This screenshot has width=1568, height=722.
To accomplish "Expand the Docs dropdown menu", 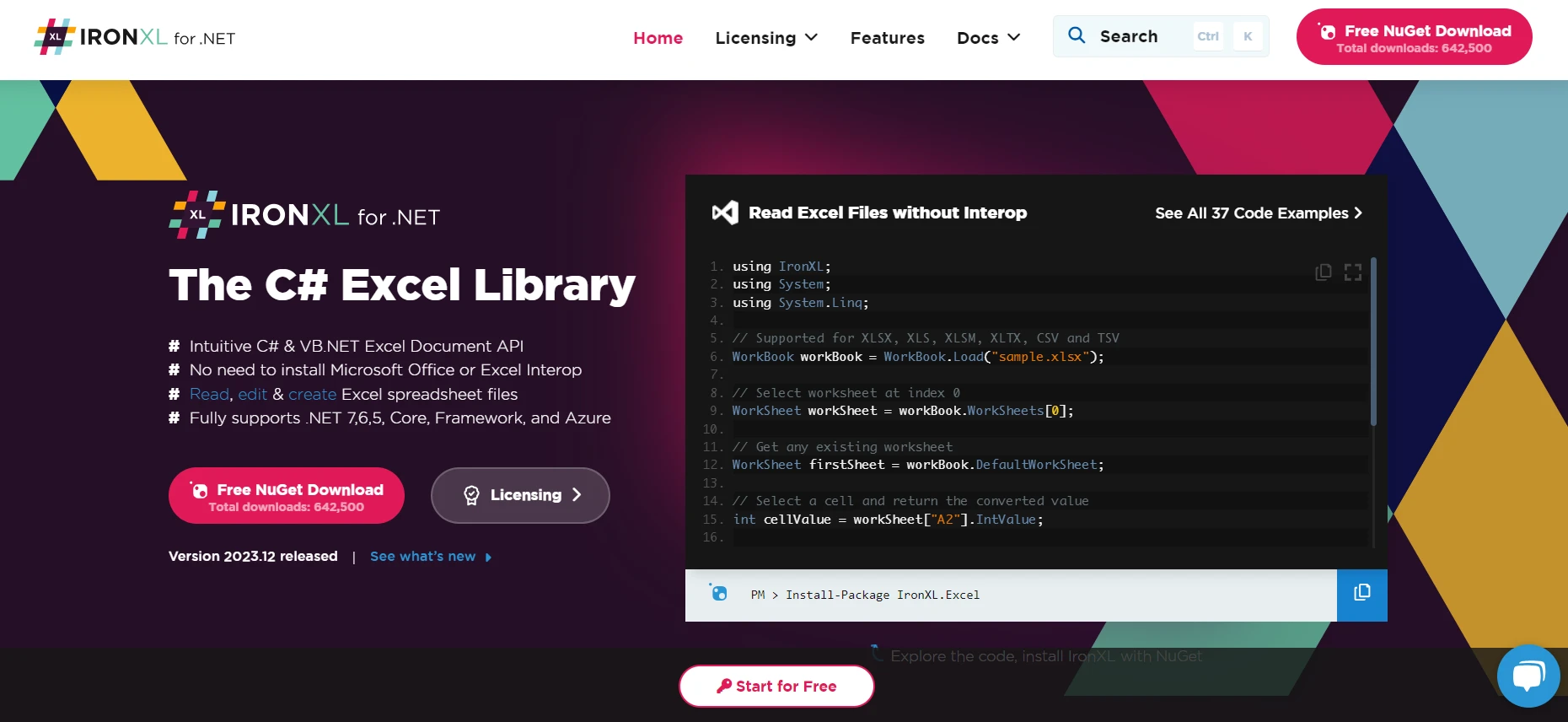I will [988, 38].
